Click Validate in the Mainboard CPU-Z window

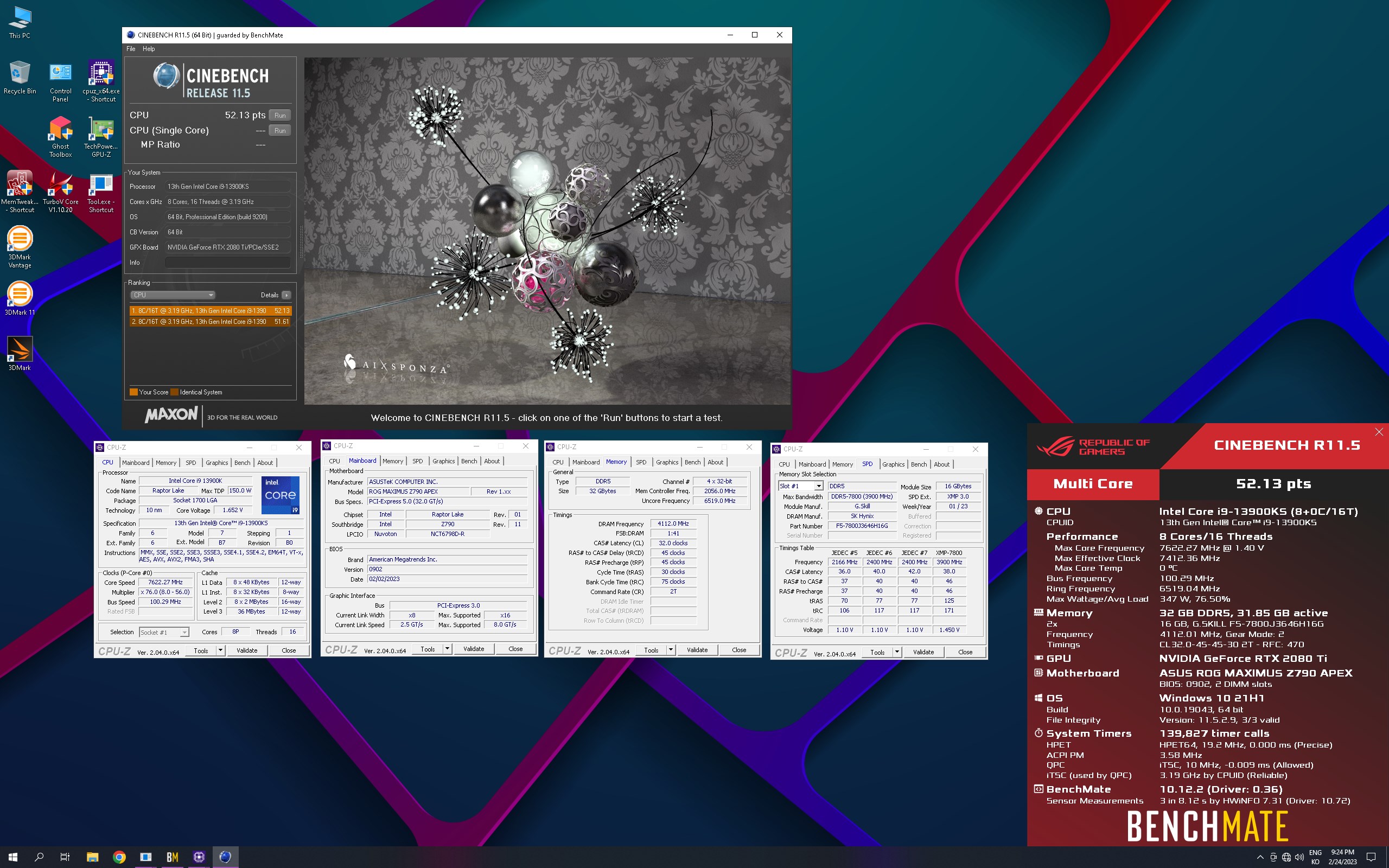coord(474,649)
